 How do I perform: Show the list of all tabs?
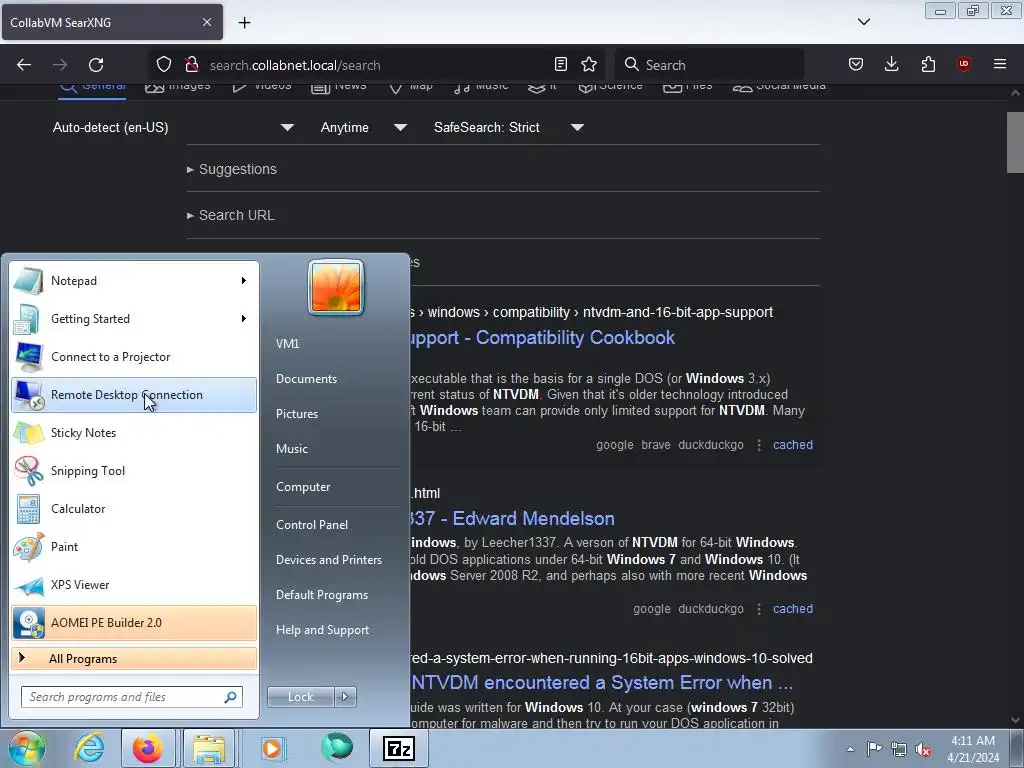click(863, 22)
